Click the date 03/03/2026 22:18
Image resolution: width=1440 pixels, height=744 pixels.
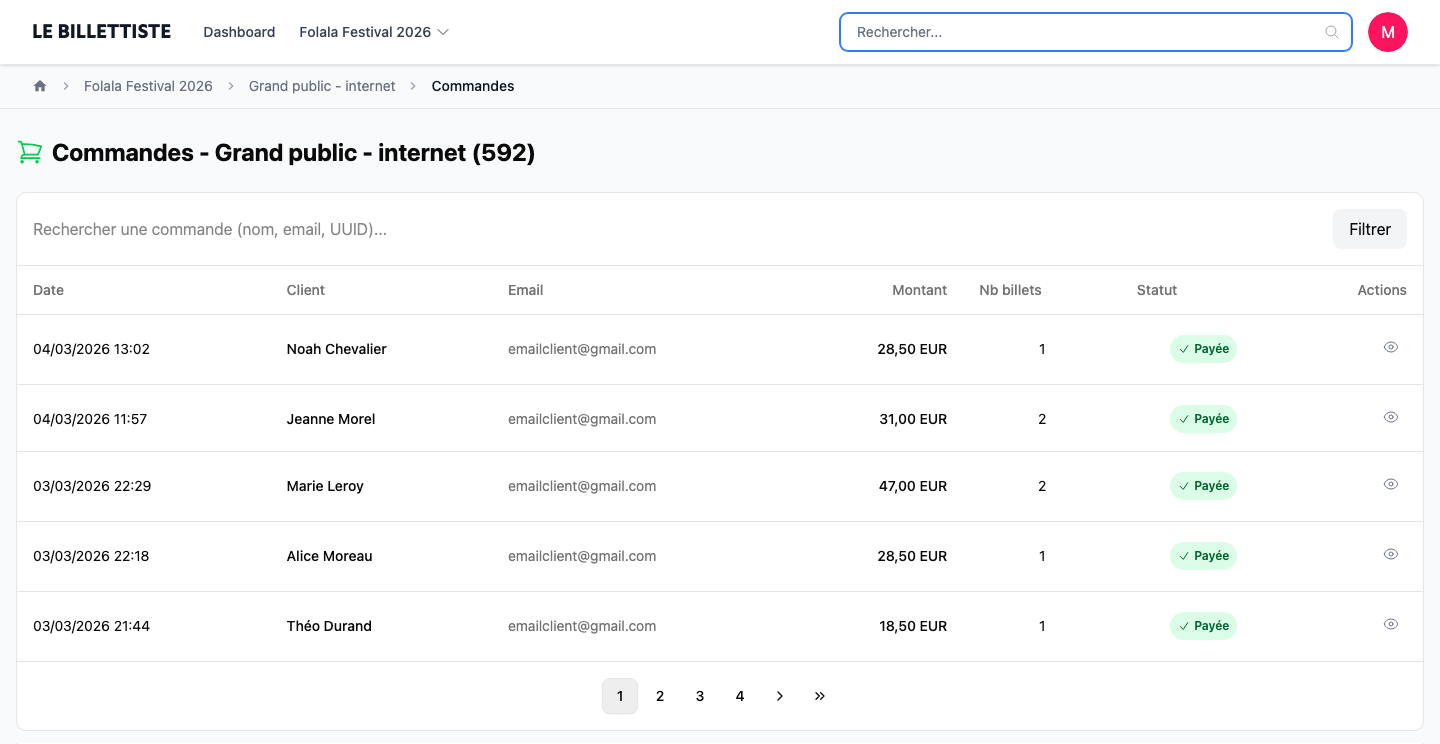(x=91, y=556)
